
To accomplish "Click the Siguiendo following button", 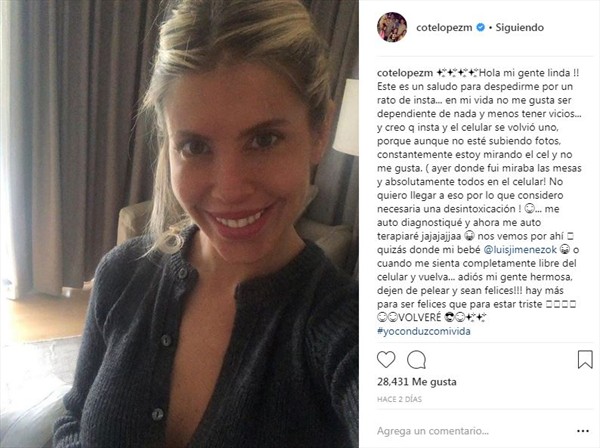I will click(x=520, y=28).
